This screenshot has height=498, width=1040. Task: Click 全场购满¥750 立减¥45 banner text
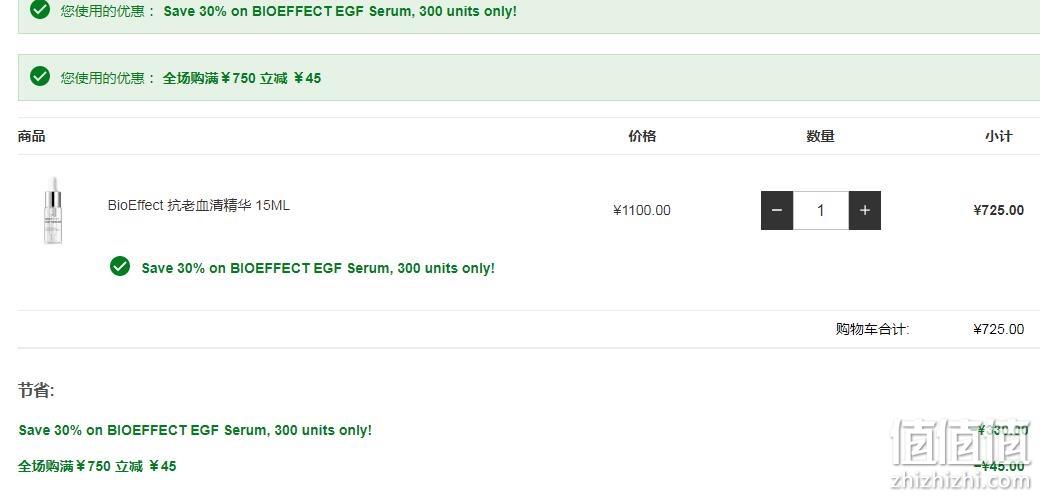tap(242, 78)
